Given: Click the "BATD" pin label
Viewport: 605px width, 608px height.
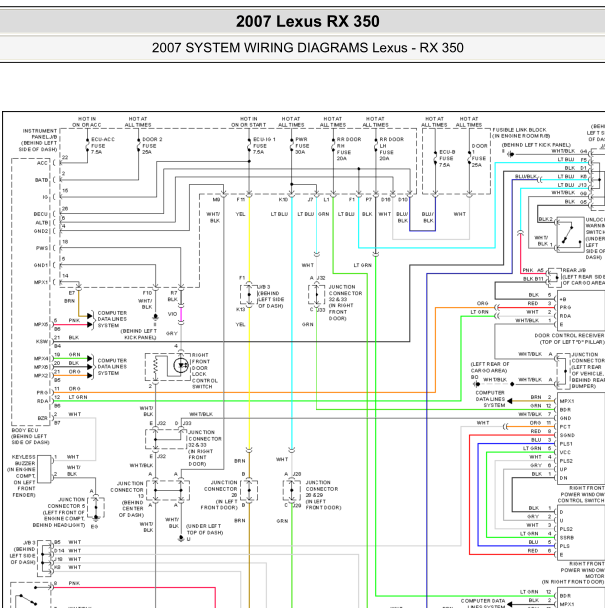Looking at the screenshot, I should tap(41, 180).
